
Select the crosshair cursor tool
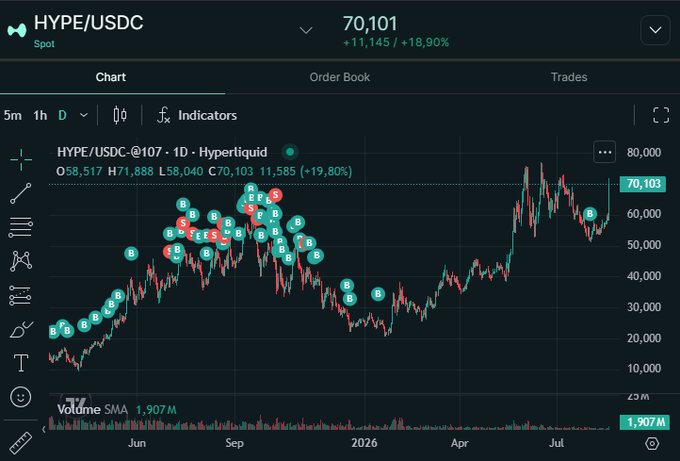click(x=20, y=160)
